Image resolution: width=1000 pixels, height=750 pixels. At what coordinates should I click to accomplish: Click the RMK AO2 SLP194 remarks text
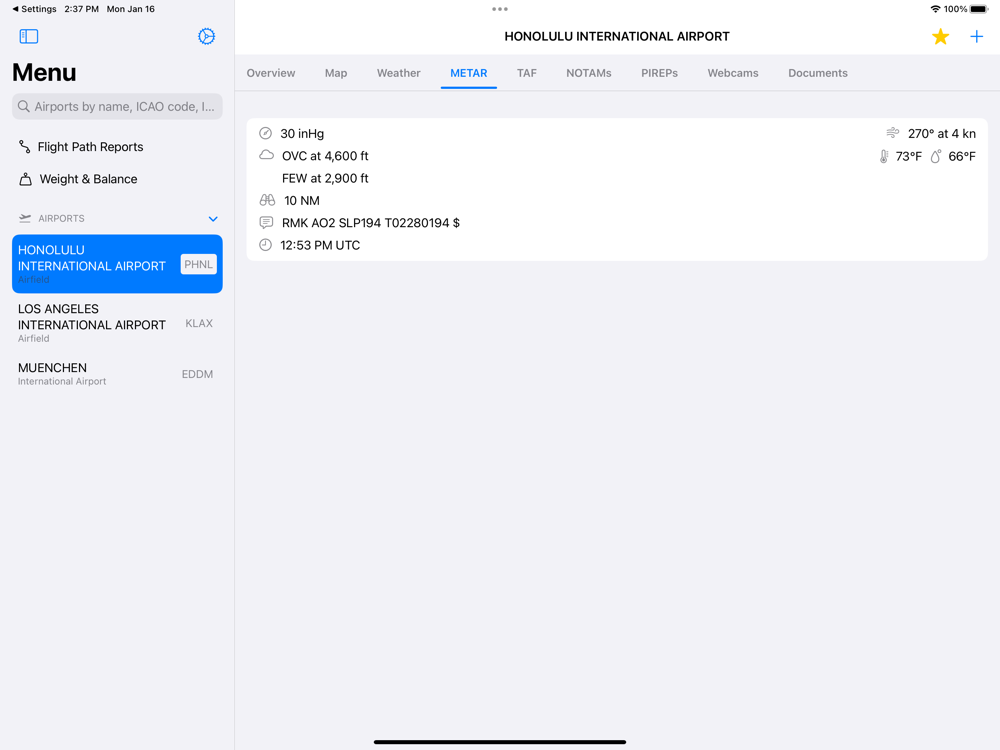371,223
